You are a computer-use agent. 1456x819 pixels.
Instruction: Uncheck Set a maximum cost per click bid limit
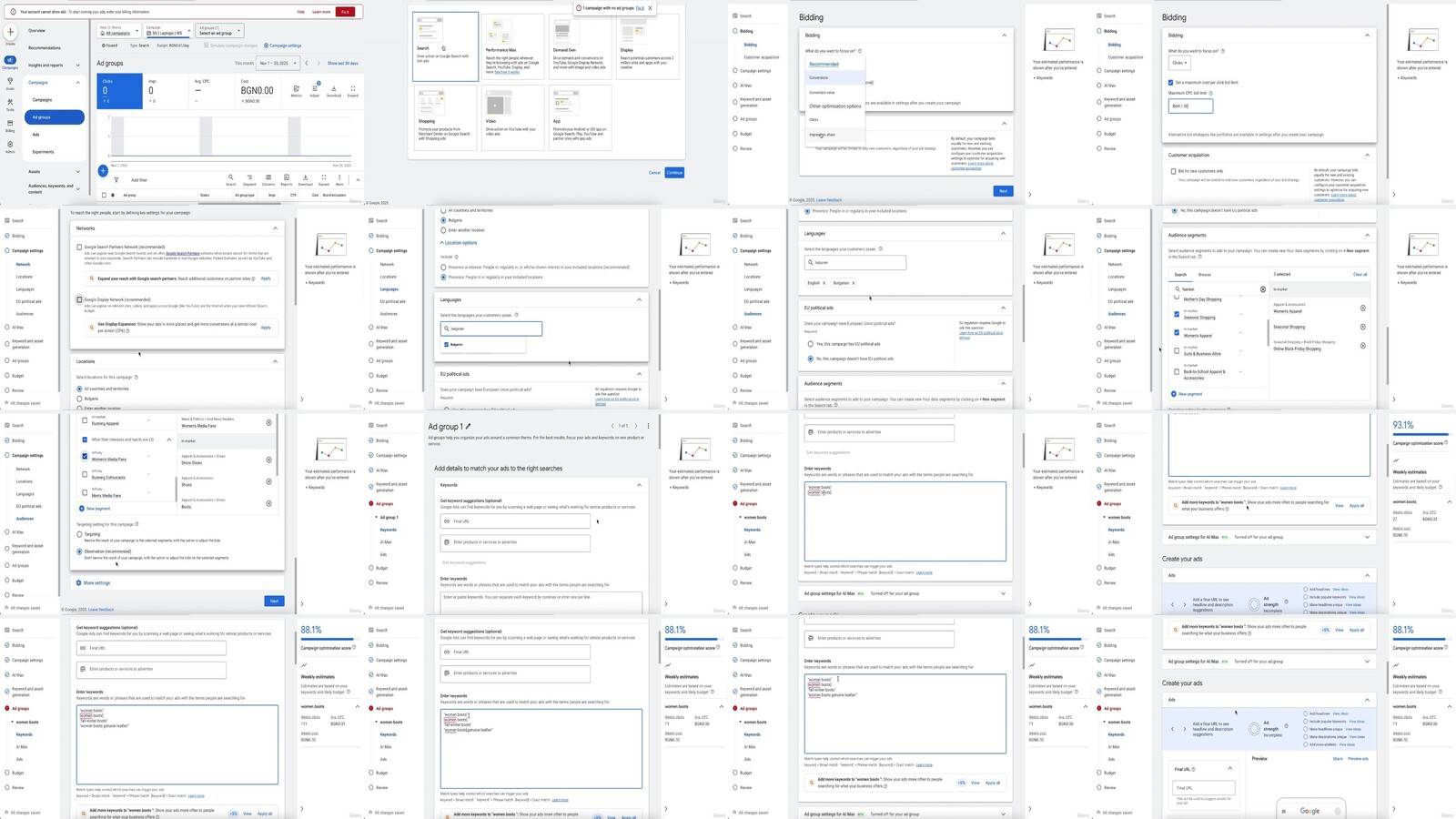pyautogui.click(x=1170, y=83)
